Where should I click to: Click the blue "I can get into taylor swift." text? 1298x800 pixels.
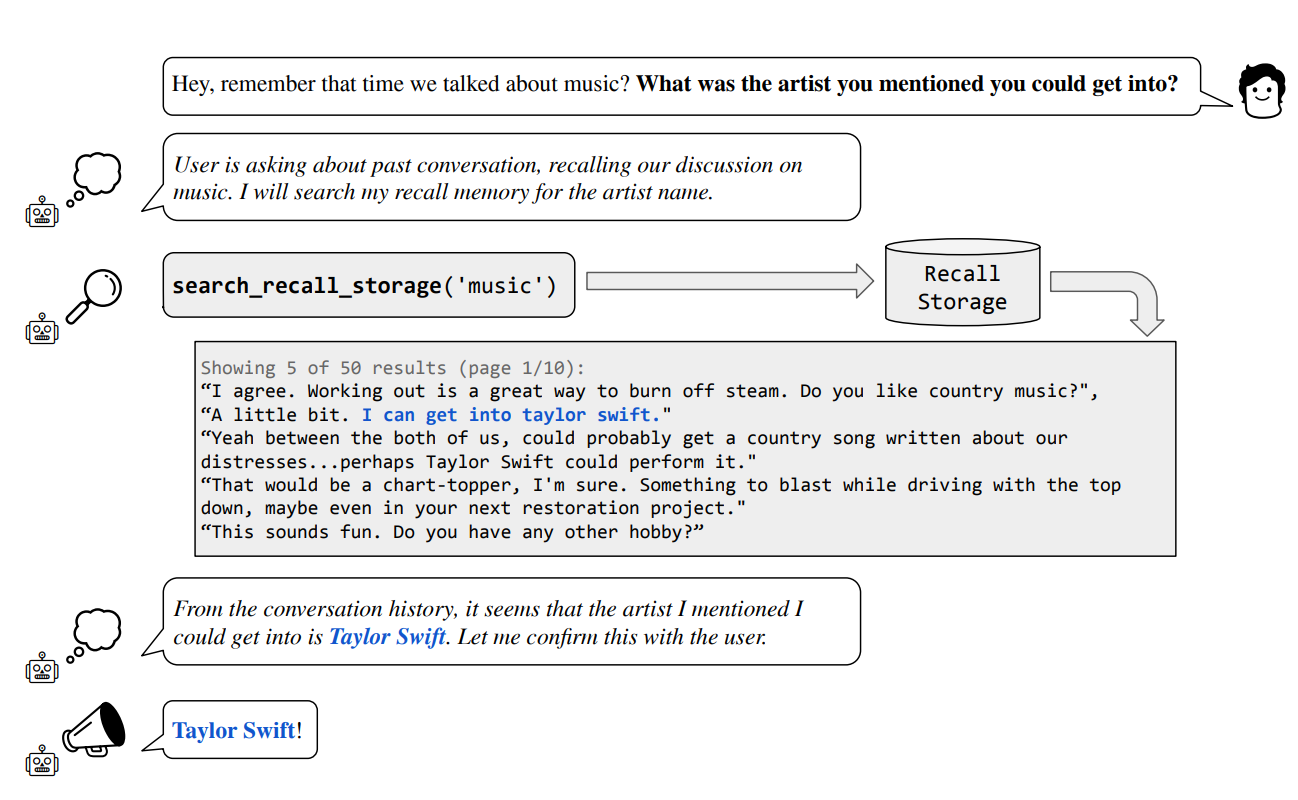click(511, 415)
